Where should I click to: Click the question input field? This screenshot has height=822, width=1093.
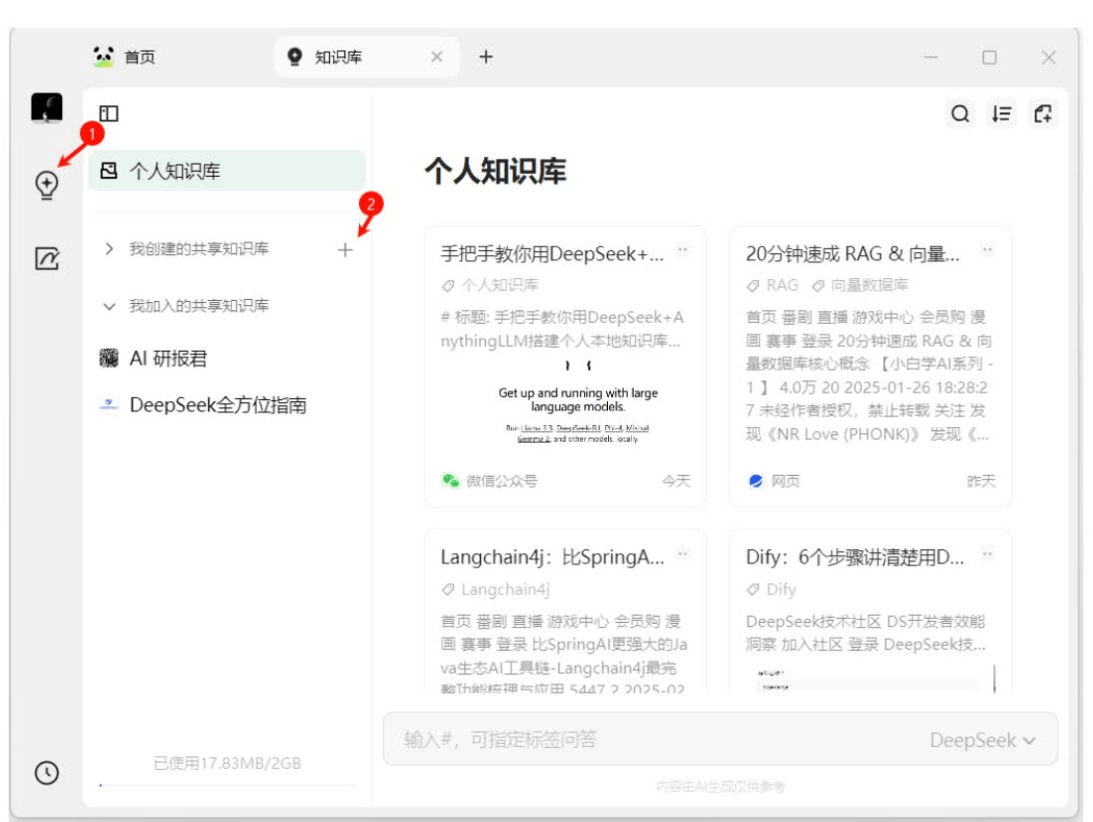[650, 740]
